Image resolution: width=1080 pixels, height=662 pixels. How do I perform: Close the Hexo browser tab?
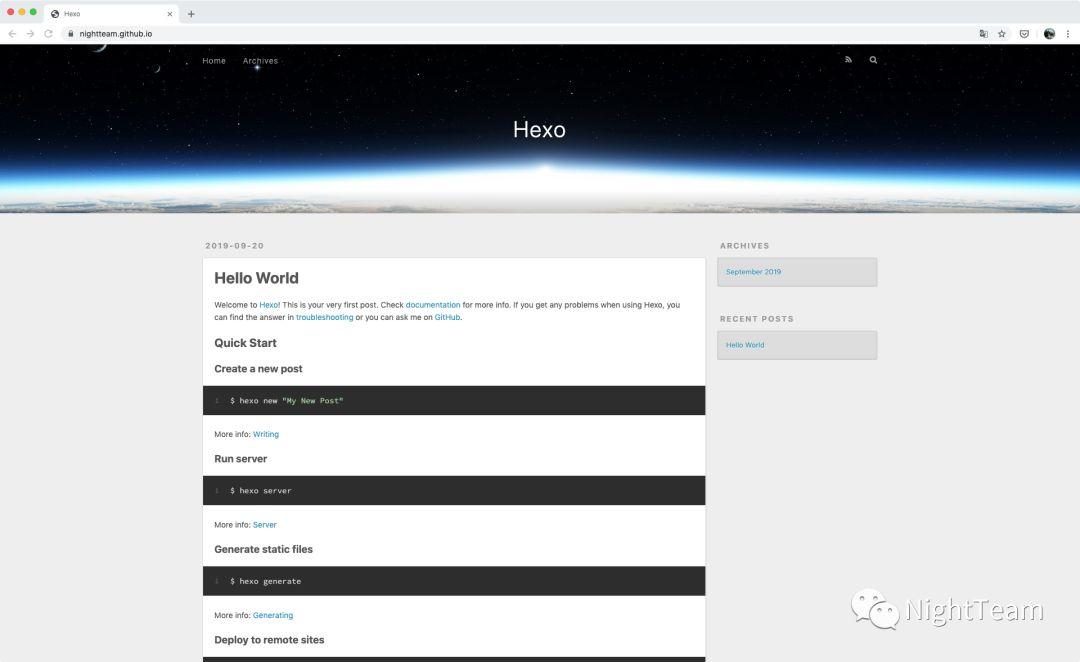(x=169, y=14)
